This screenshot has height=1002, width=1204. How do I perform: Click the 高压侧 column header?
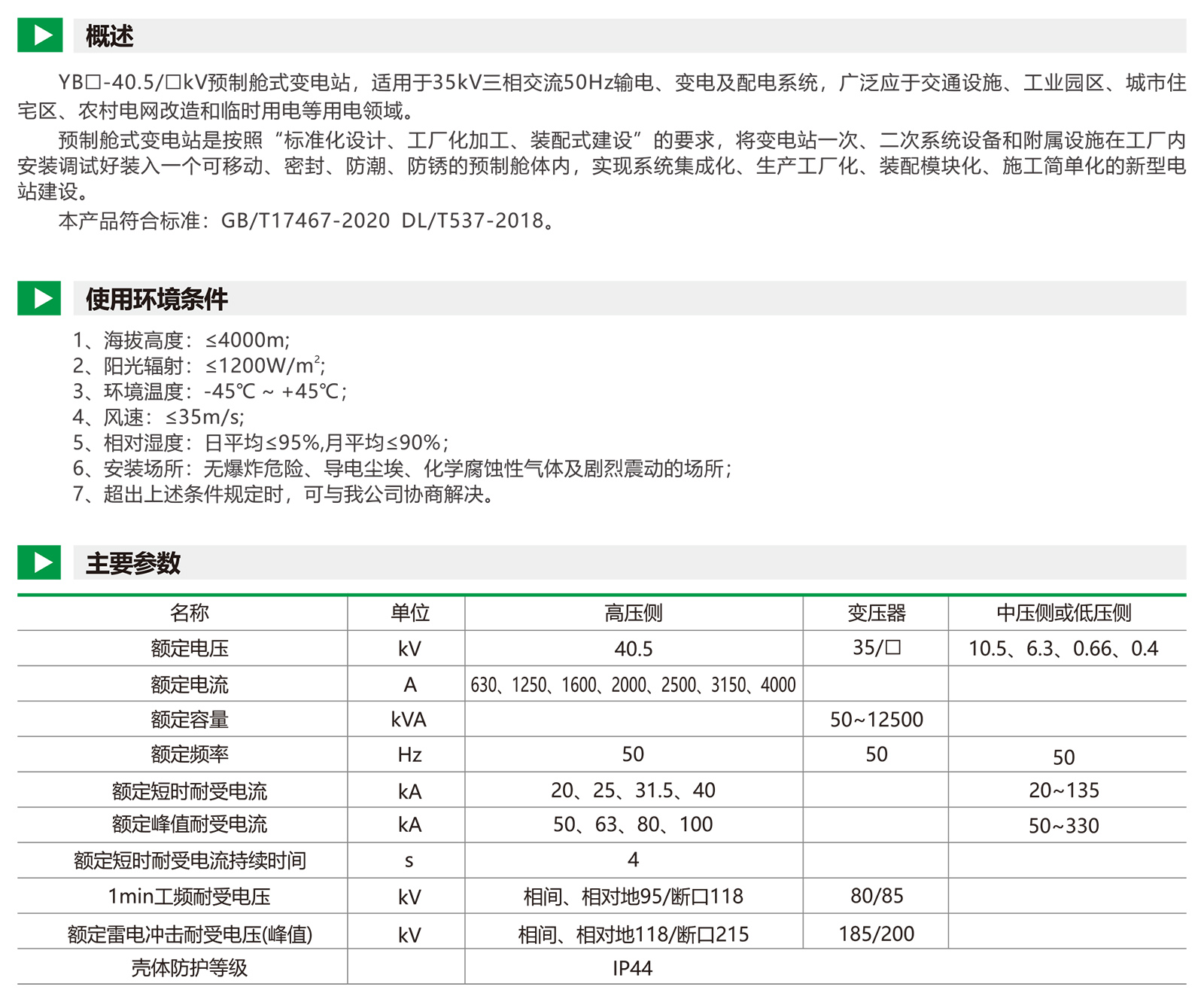tap(633, 613)
